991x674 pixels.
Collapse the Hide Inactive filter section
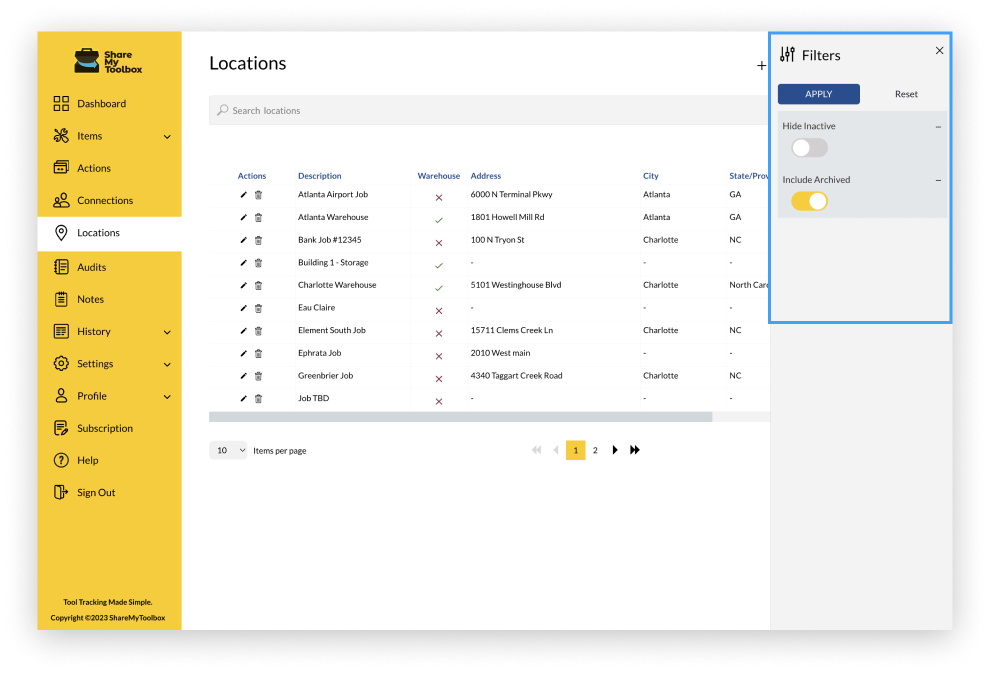coord(938,126)
